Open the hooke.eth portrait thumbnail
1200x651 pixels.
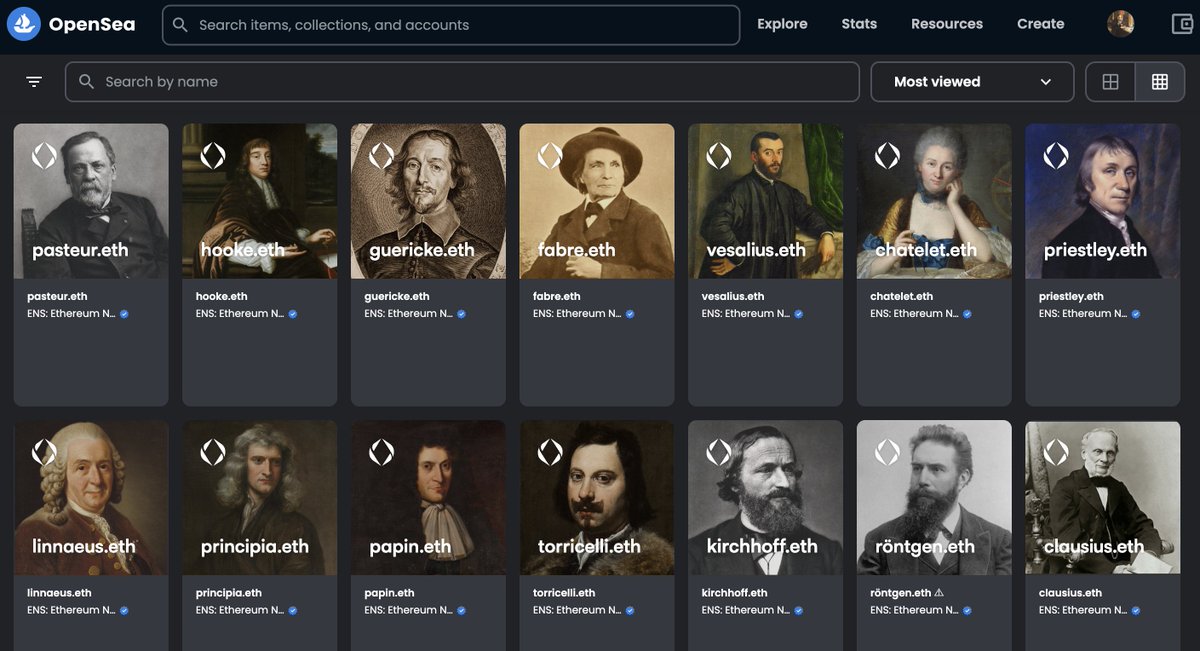(260, 201)
